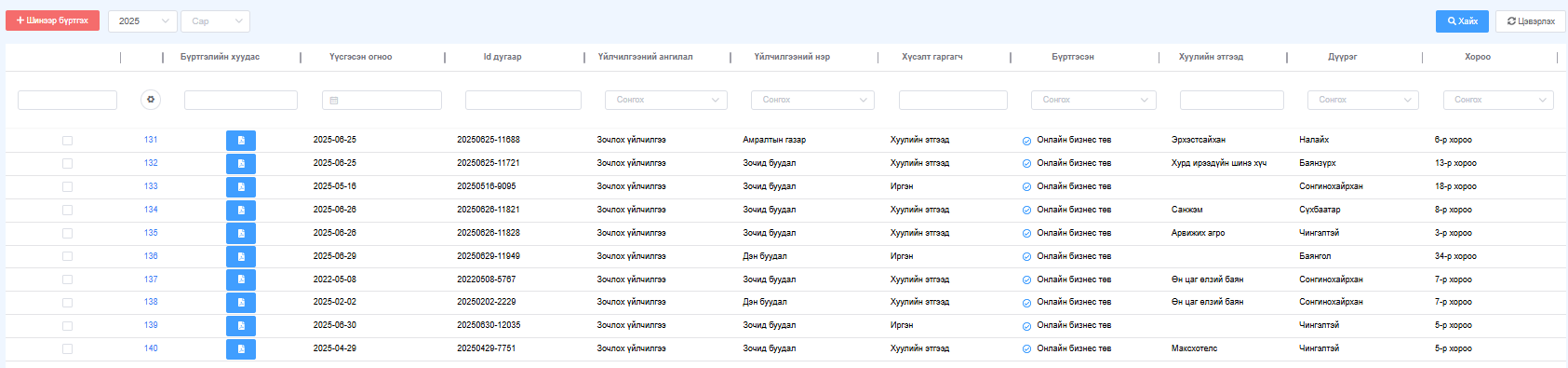Click the Шинээр бүртгэх button
1568x368 pixels.
click(x=52, y=20)
